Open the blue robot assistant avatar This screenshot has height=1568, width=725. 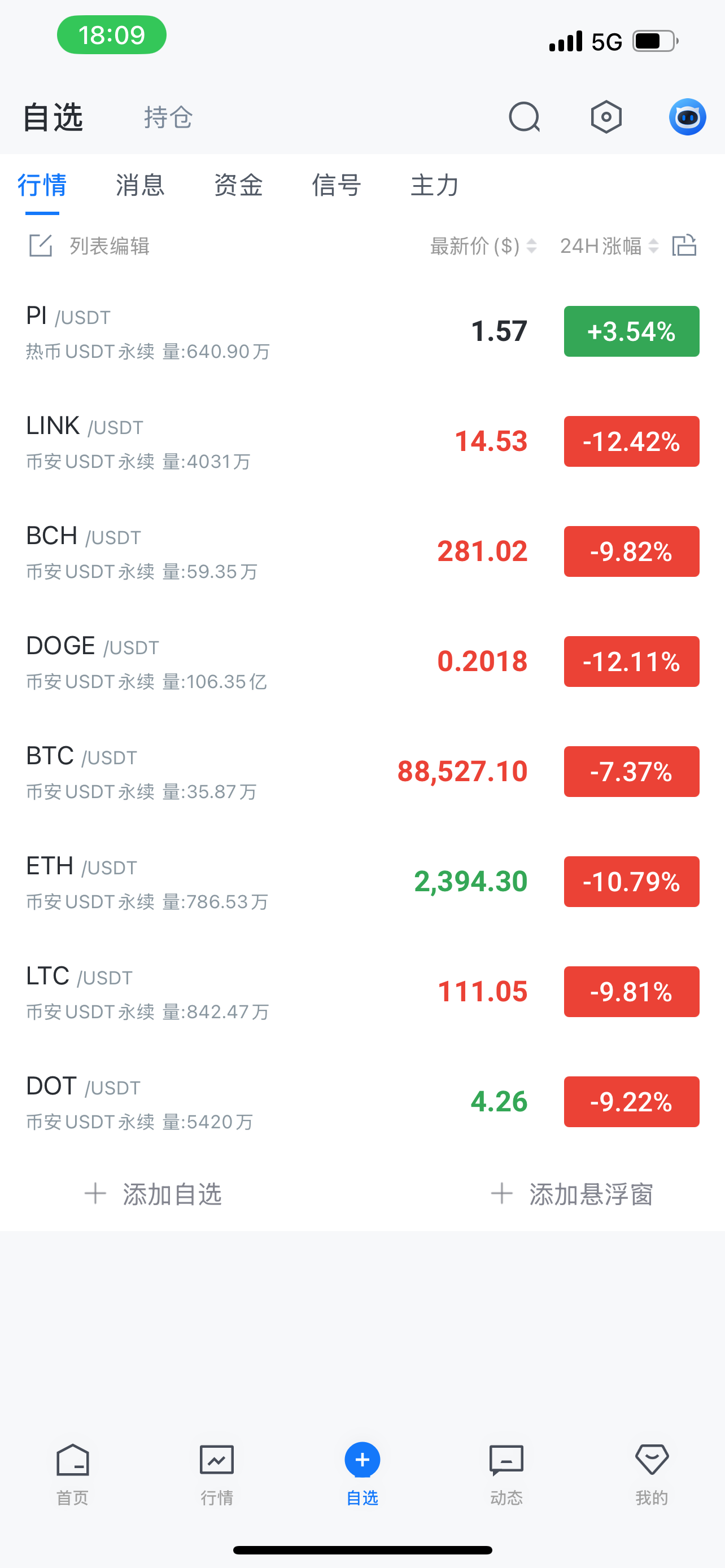[x=687, y=117]
